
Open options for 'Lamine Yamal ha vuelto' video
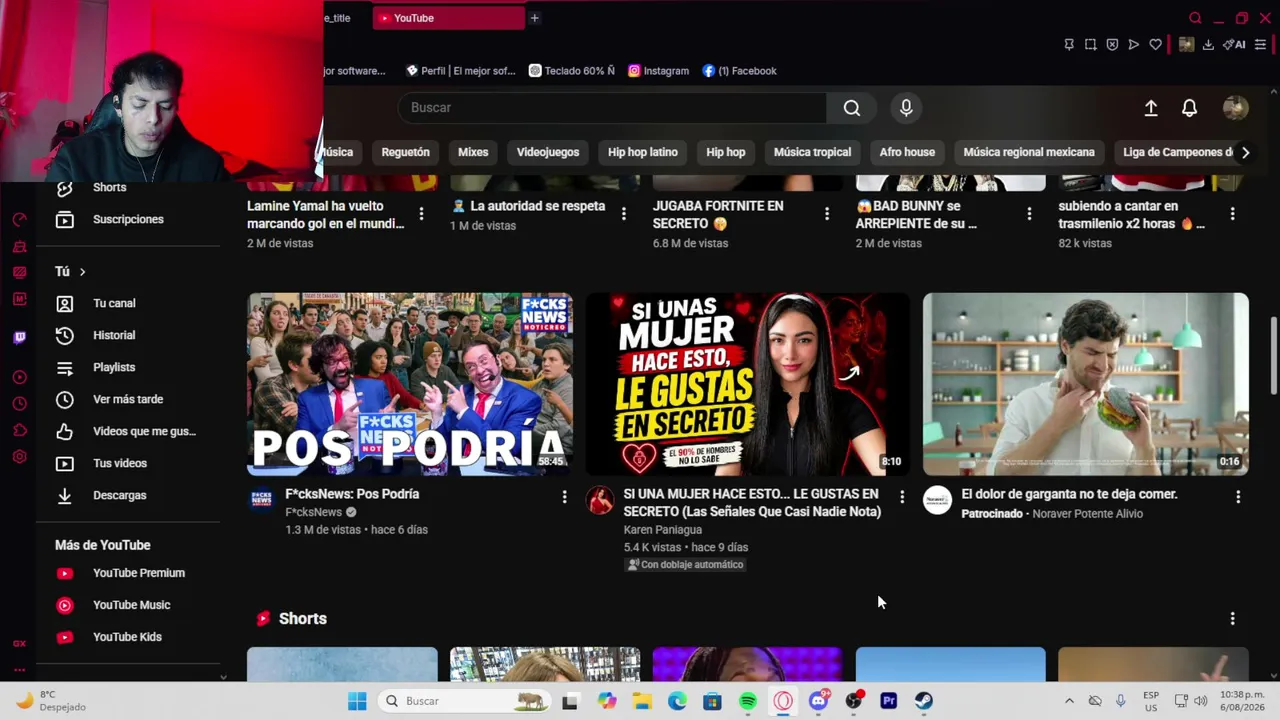coord(421,214)
